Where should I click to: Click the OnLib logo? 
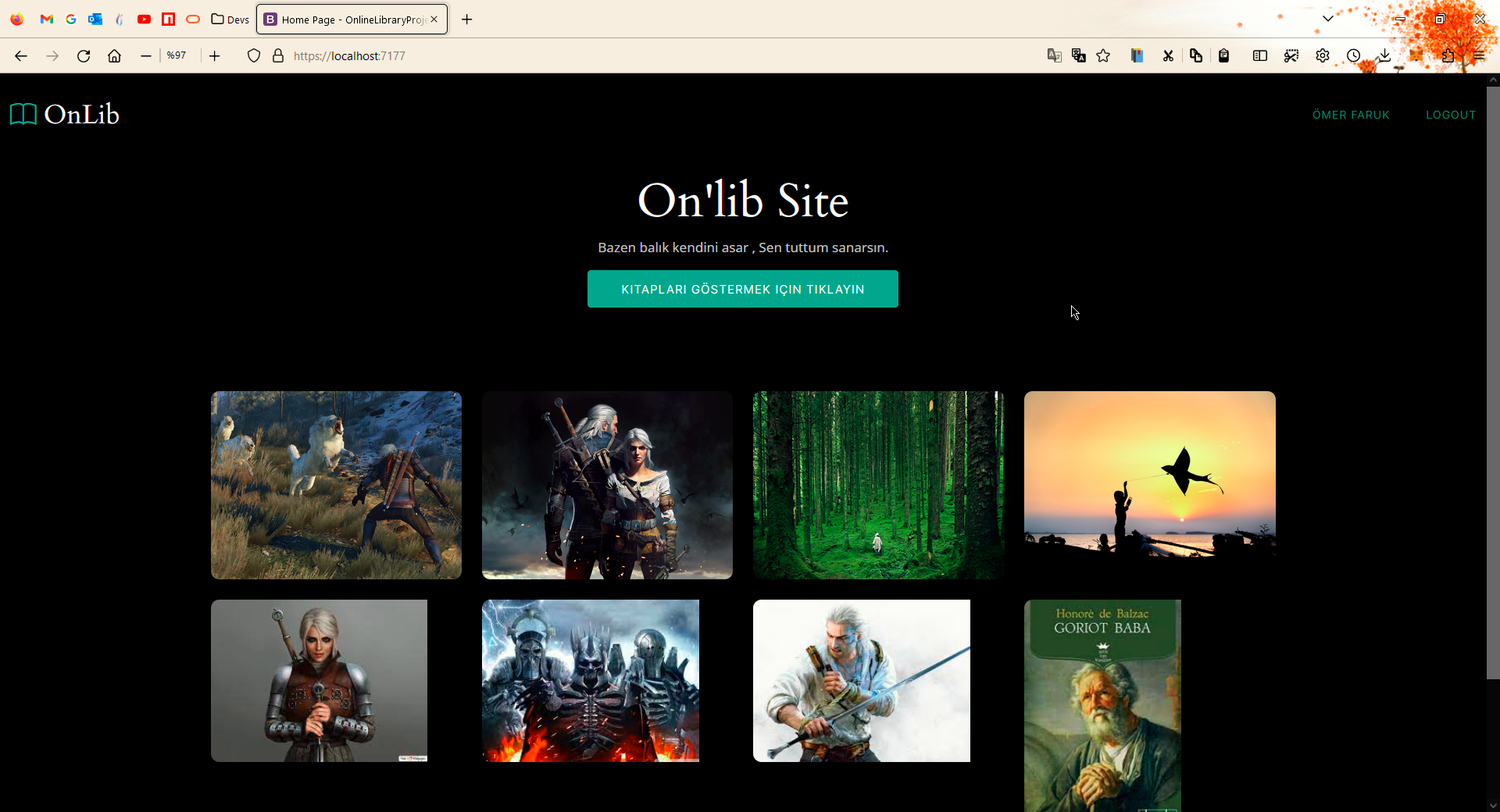pos(65,114)
